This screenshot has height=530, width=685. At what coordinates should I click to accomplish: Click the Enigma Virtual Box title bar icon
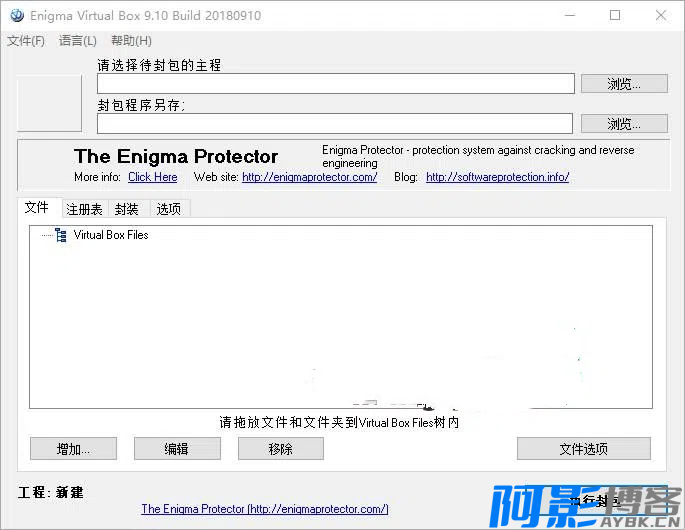17,16
